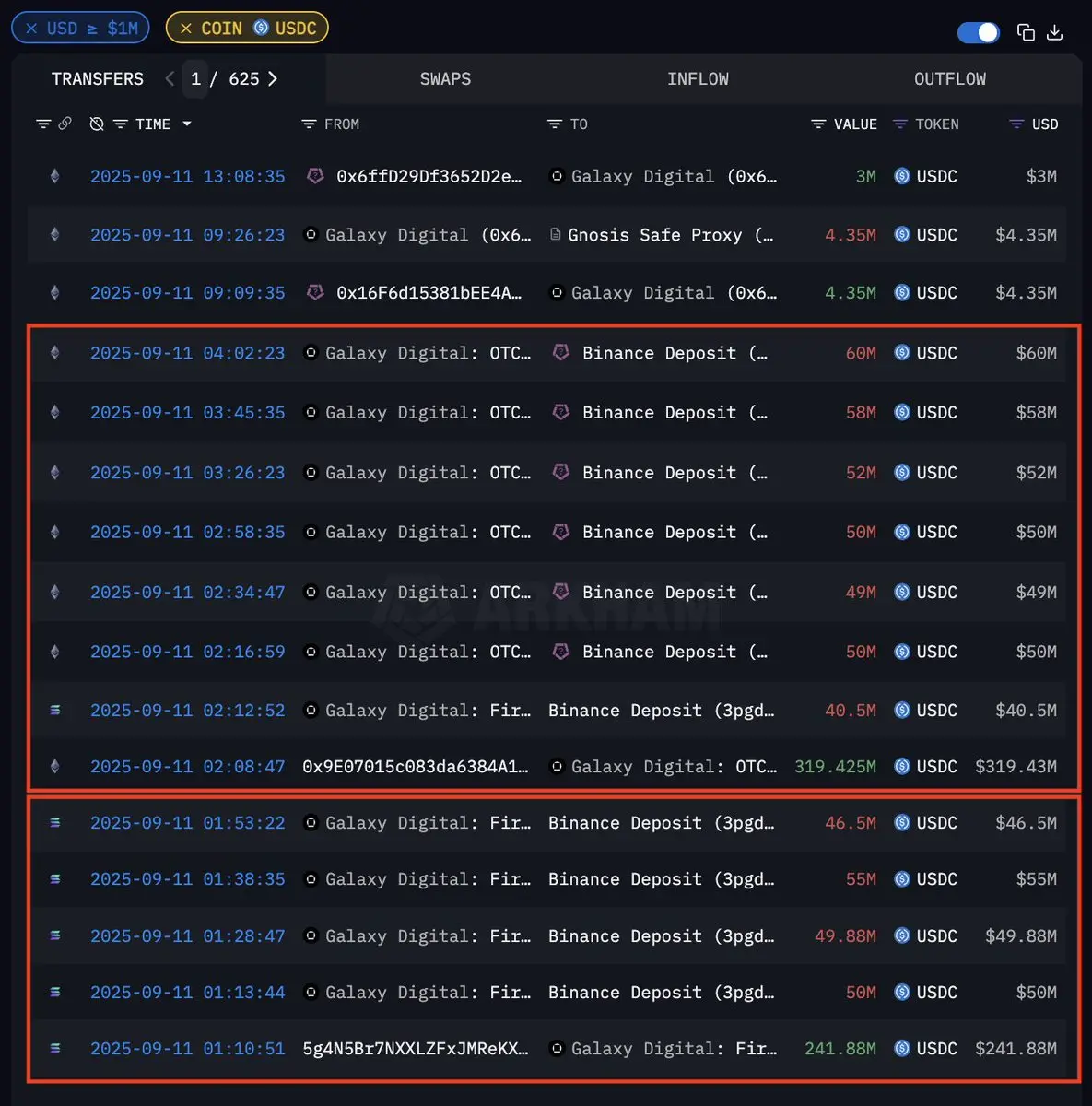The height and width of the screenshot is (1106, 1092).
Task: Click USDC token label in 02:34:47 row
Action: [937, 592]
